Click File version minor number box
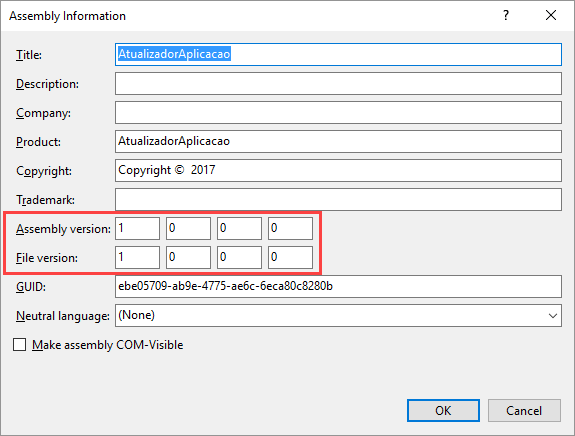Viewport: 575px width, 436px height. 188,257
